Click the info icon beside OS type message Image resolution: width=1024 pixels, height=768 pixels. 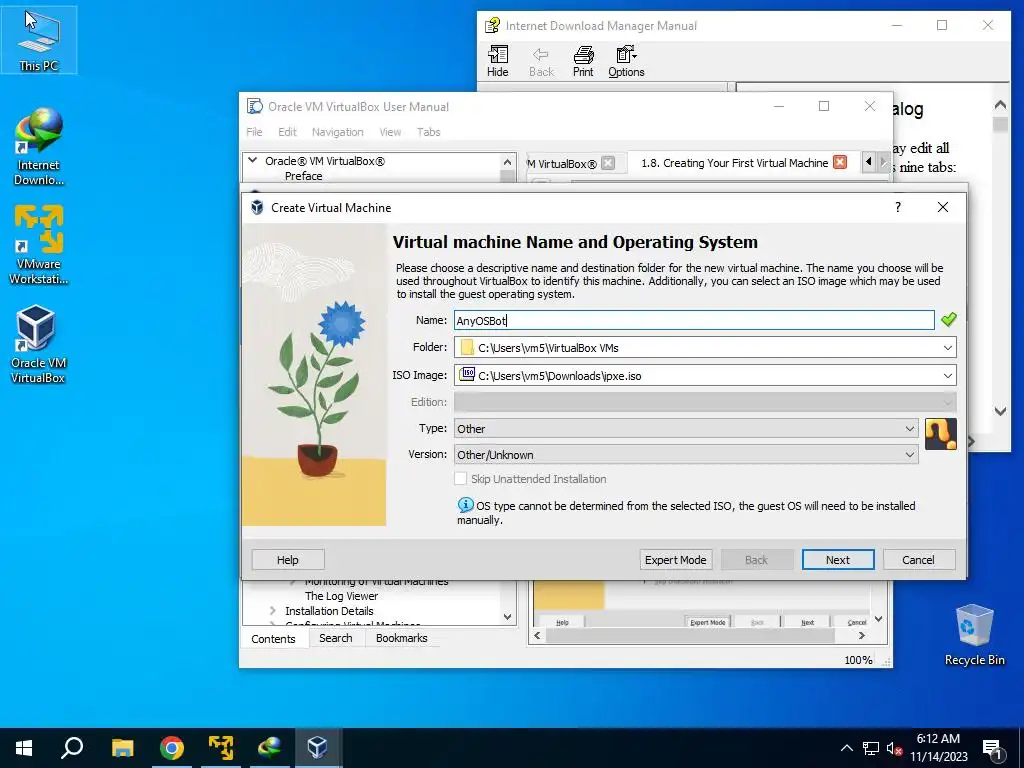coord(465,505)
